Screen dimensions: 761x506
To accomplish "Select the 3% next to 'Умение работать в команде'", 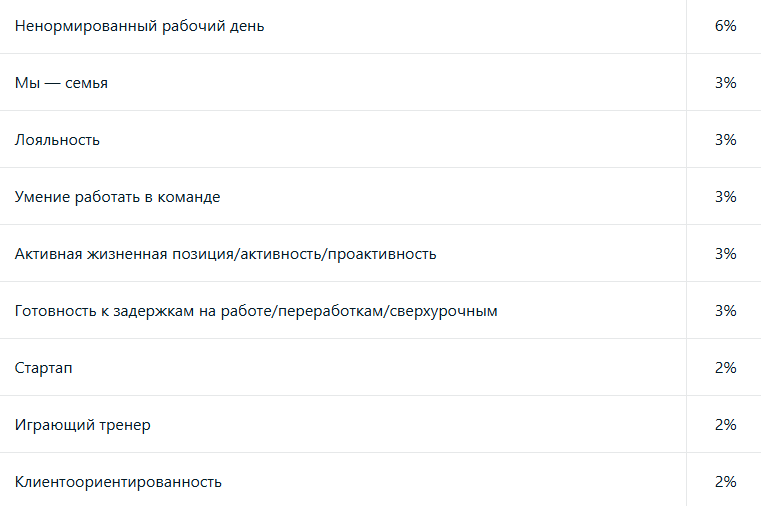I will tap(726, 197).
